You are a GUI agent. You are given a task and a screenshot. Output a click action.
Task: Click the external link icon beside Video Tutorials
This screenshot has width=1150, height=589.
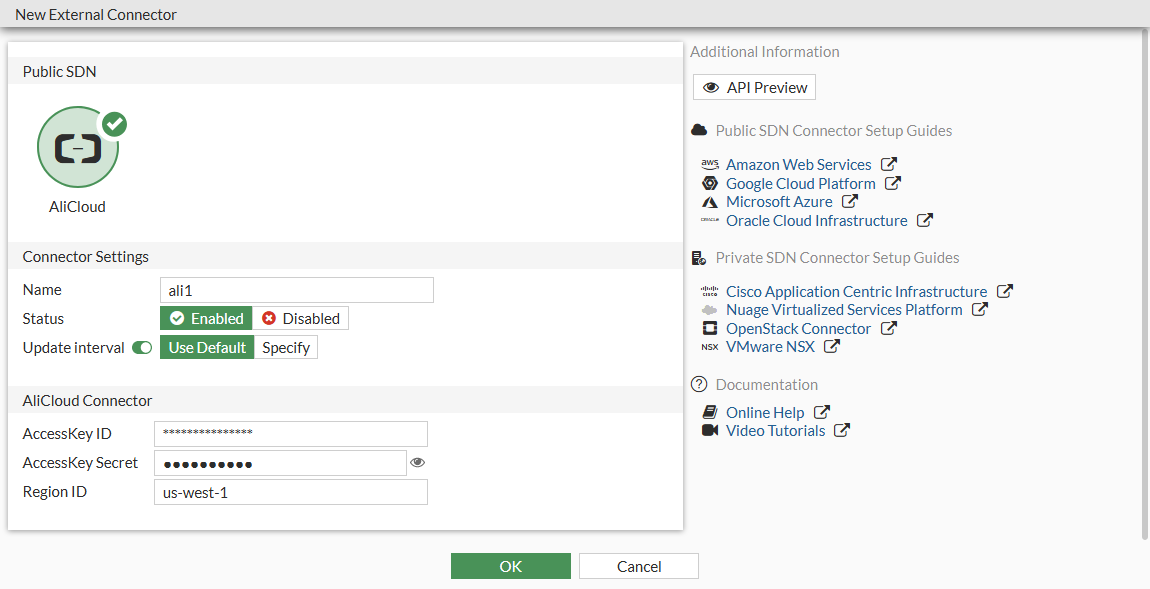click(842, 431)
